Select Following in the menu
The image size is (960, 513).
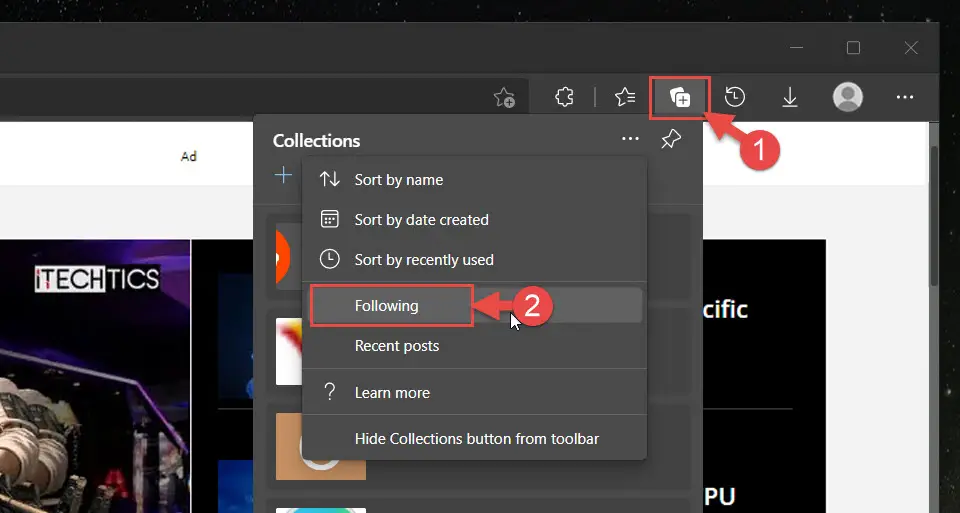point(474,305)
